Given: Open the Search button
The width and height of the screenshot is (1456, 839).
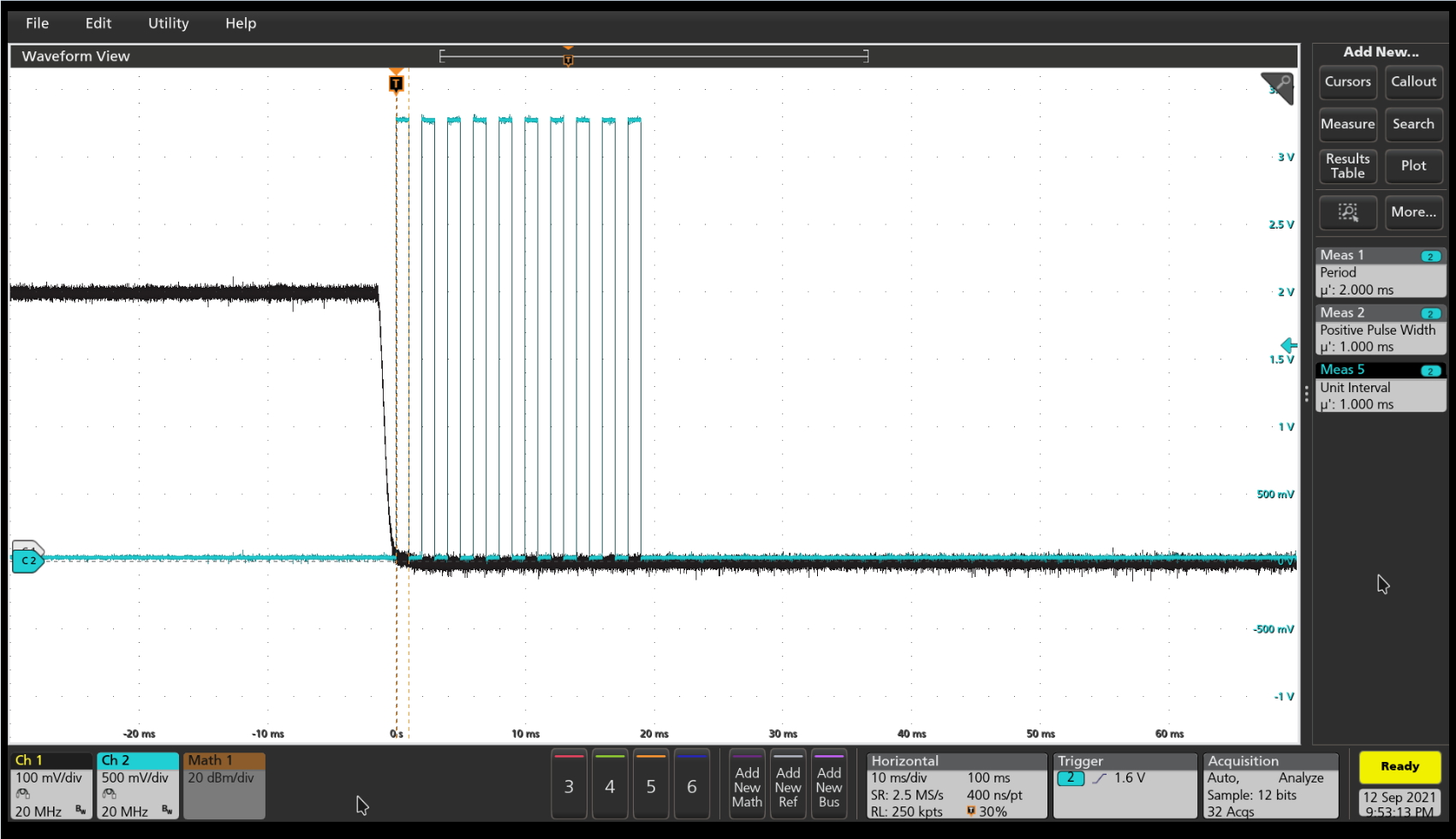Looking at the screenshot, I should [x=1413, y=124].
